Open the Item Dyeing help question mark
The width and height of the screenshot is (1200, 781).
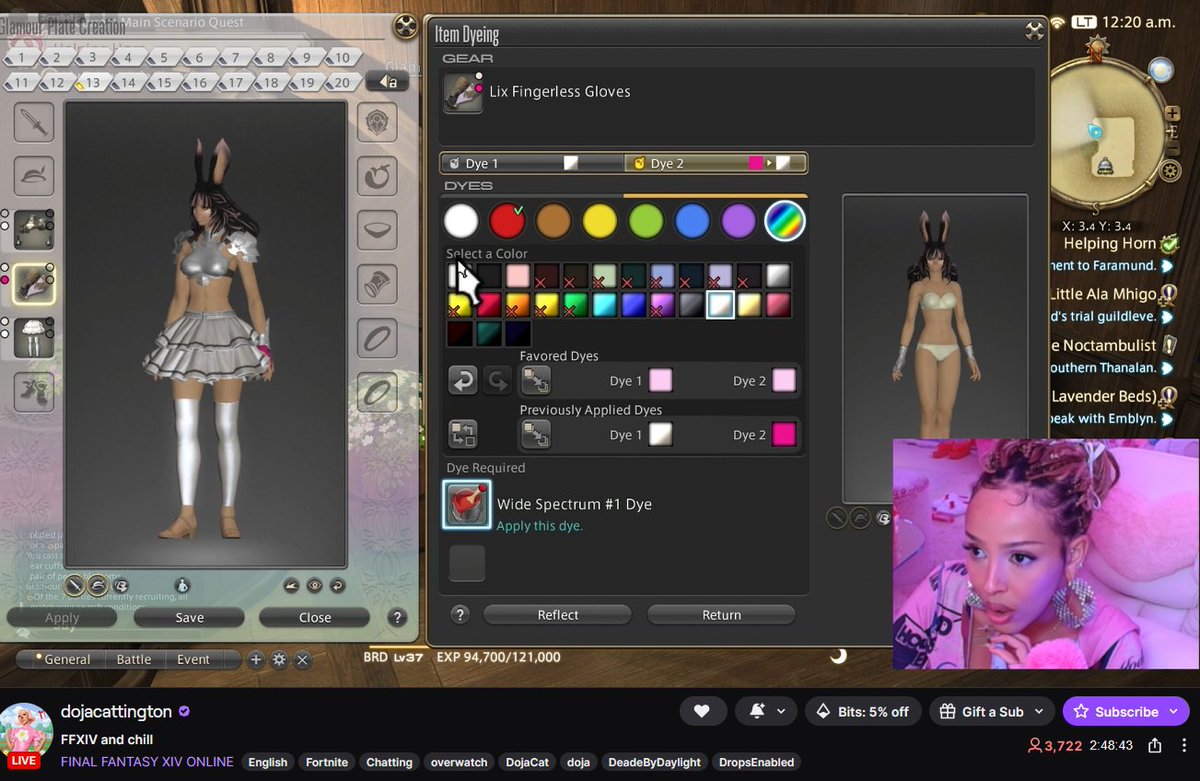(x=460, y=615)
